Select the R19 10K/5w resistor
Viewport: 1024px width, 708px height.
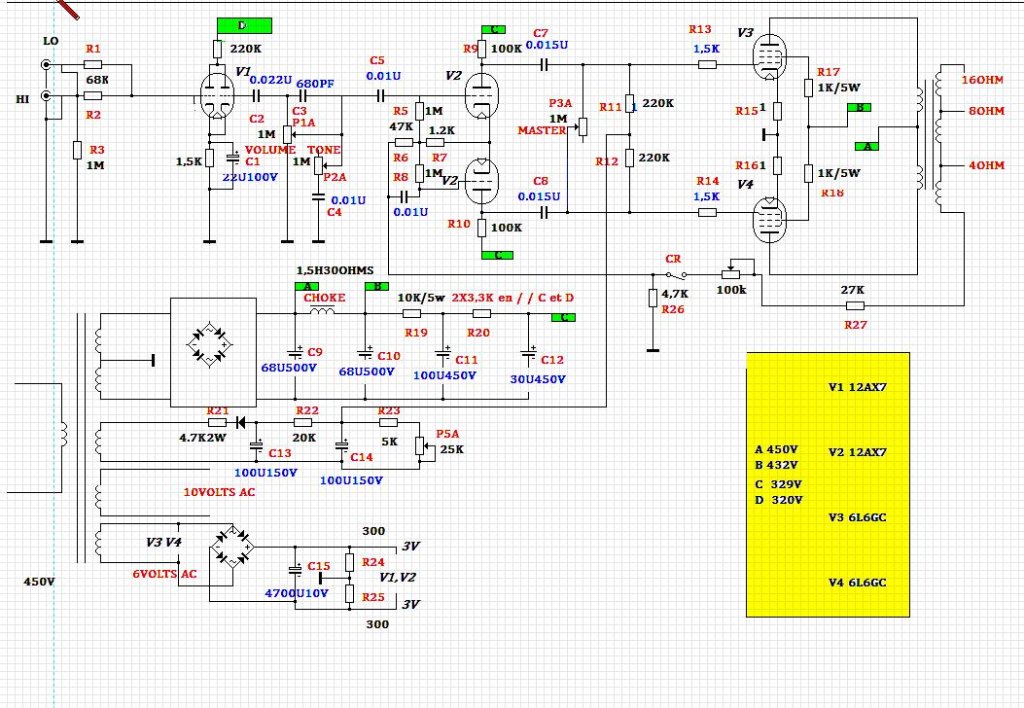point(413,313)
